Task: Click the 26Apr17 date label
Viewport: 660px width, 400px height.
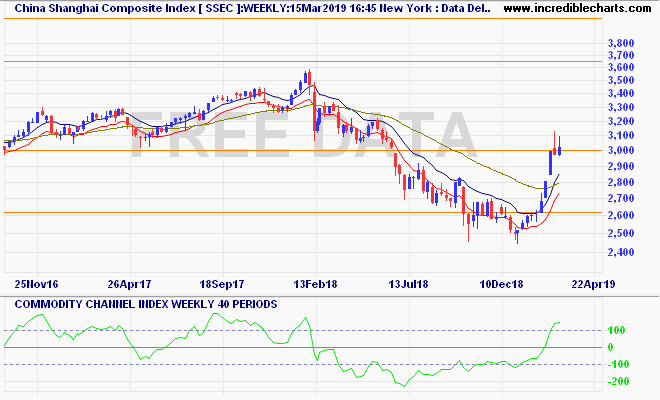Action: [126, 284]
